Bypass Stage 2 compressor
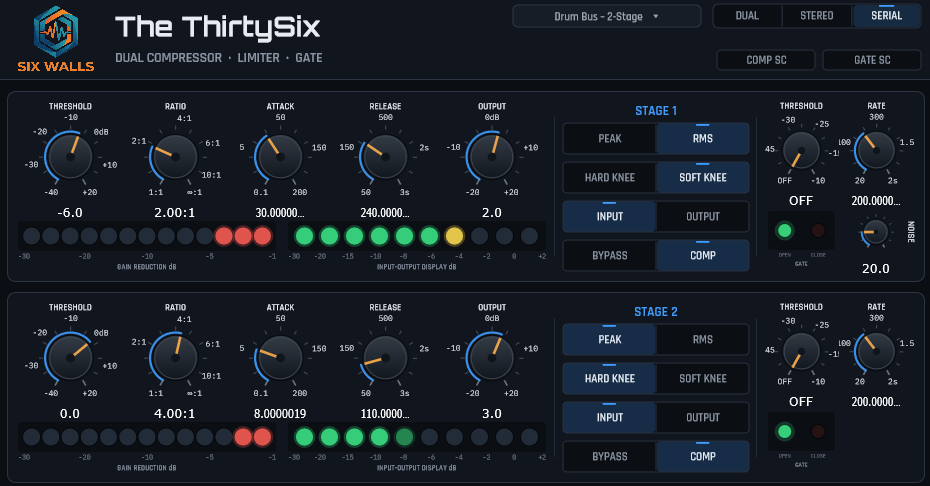The image size is (930, 486). (609, 457)
